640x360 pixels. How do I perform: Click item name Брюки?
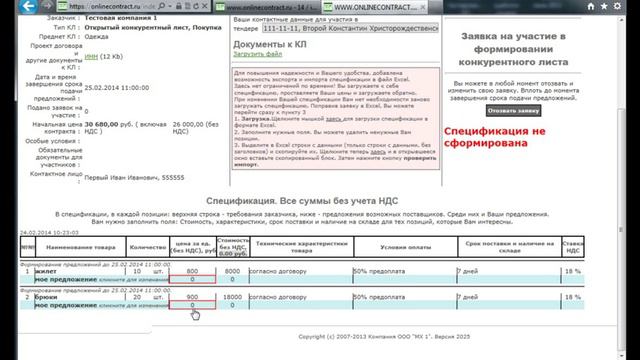46,297
